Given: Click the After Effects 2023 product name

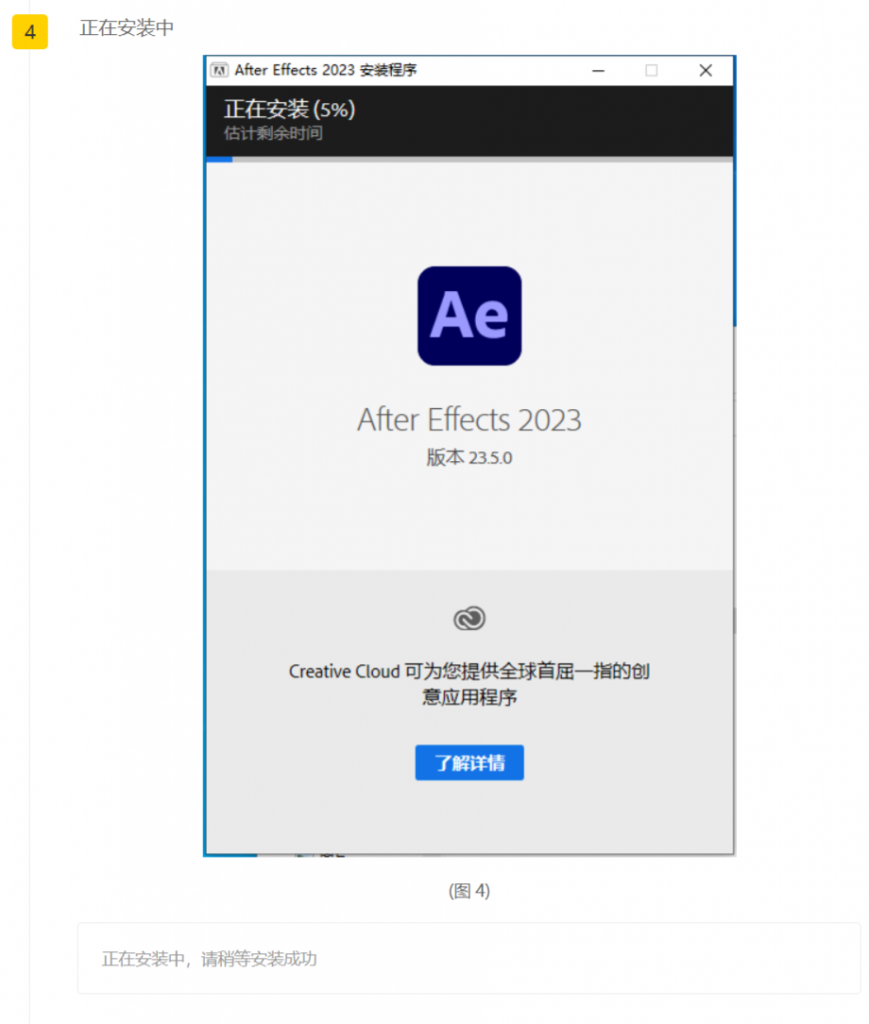Looking at the screenshot, I should click(x=469, y=420).
